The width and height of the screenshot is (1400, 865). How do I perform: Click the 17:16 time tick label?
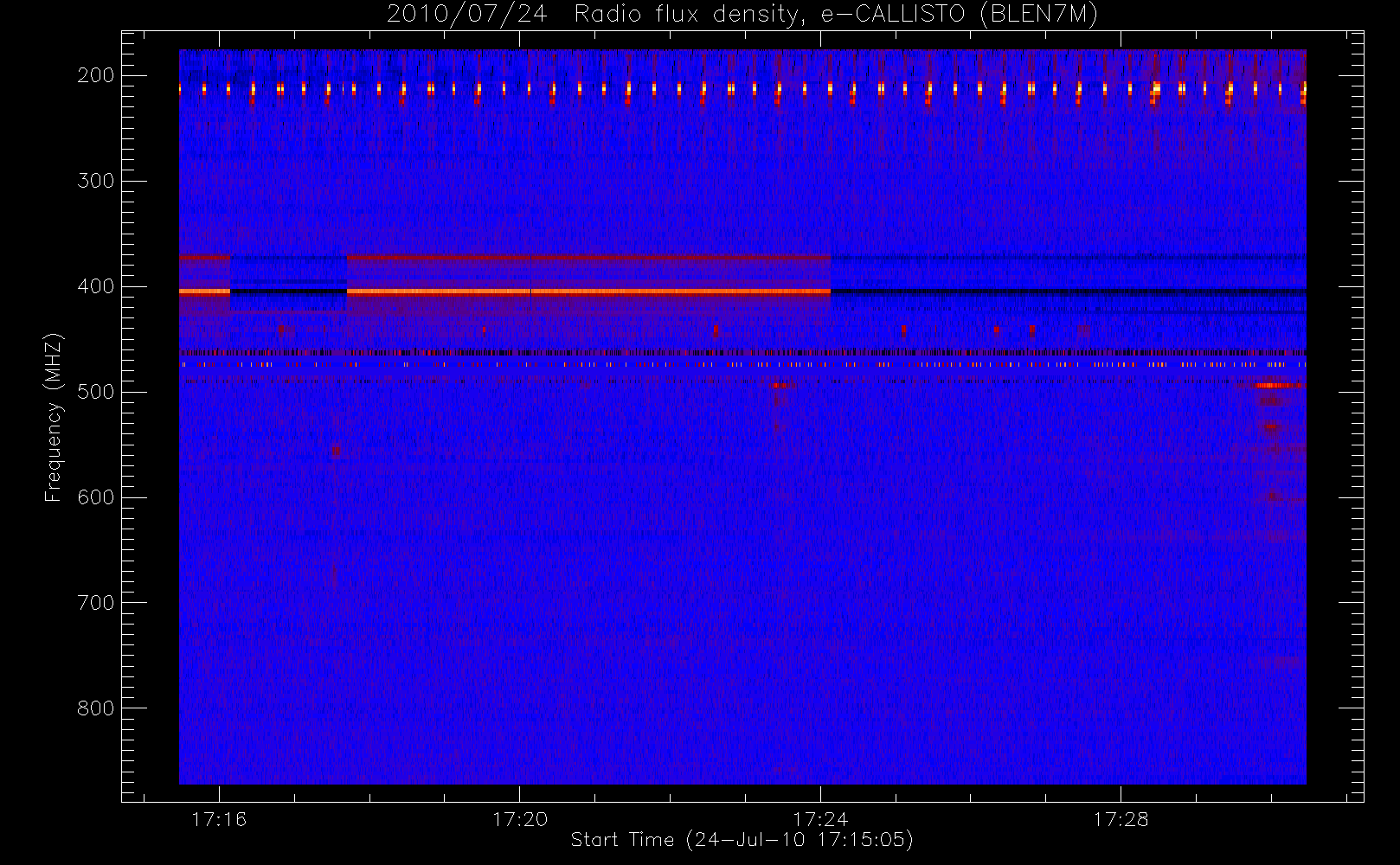click(x=219, y=819)
